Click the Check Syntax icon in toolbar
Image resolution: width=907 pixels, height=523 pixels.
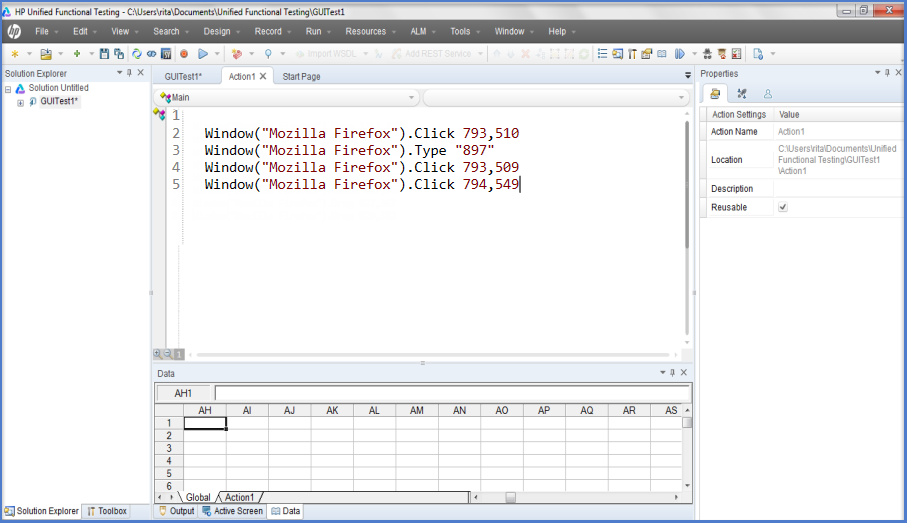166,54
